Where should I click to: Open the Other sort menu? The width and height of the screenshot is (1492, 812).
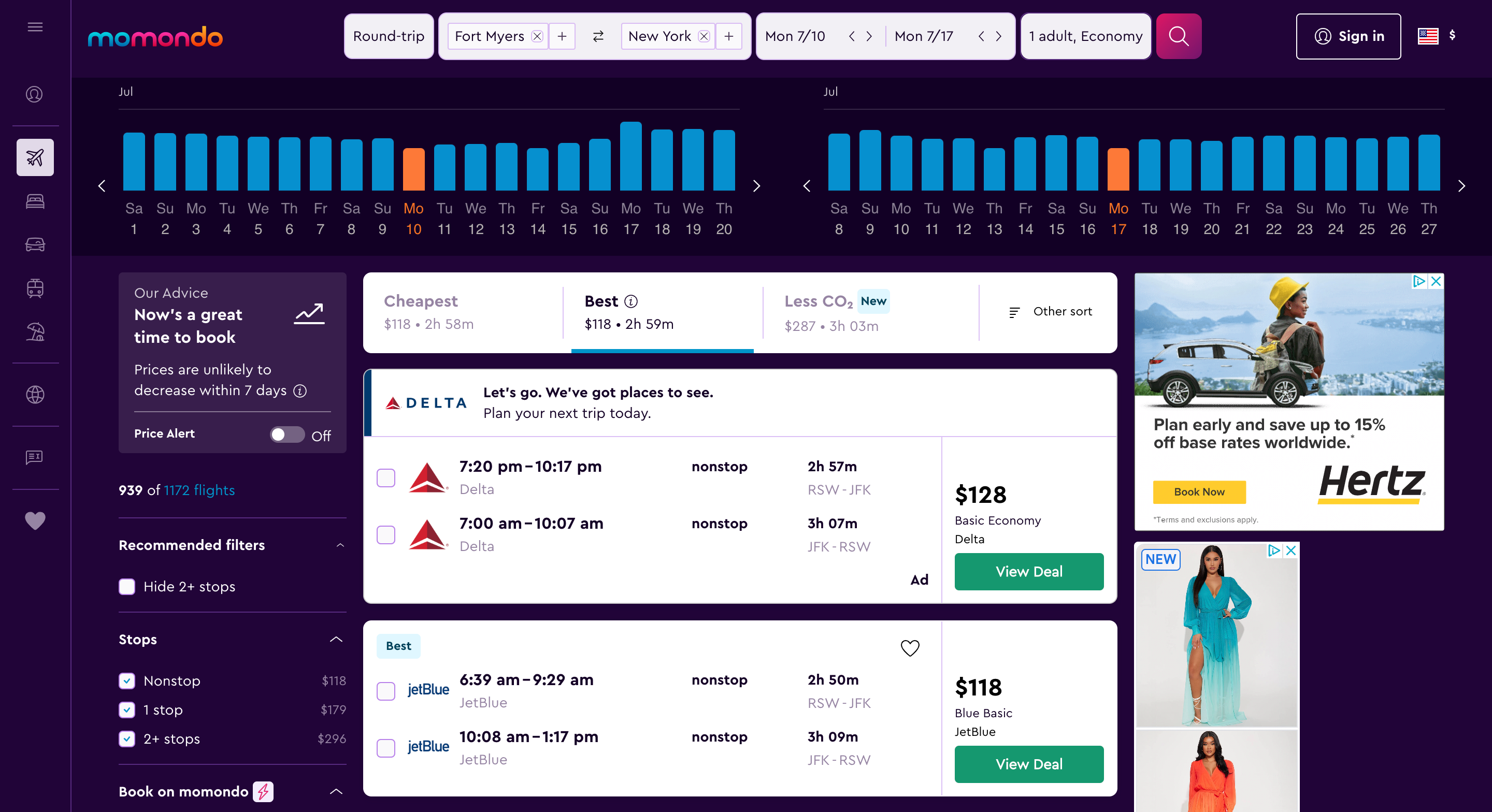pyautogui.click(x=1050, y=312)
